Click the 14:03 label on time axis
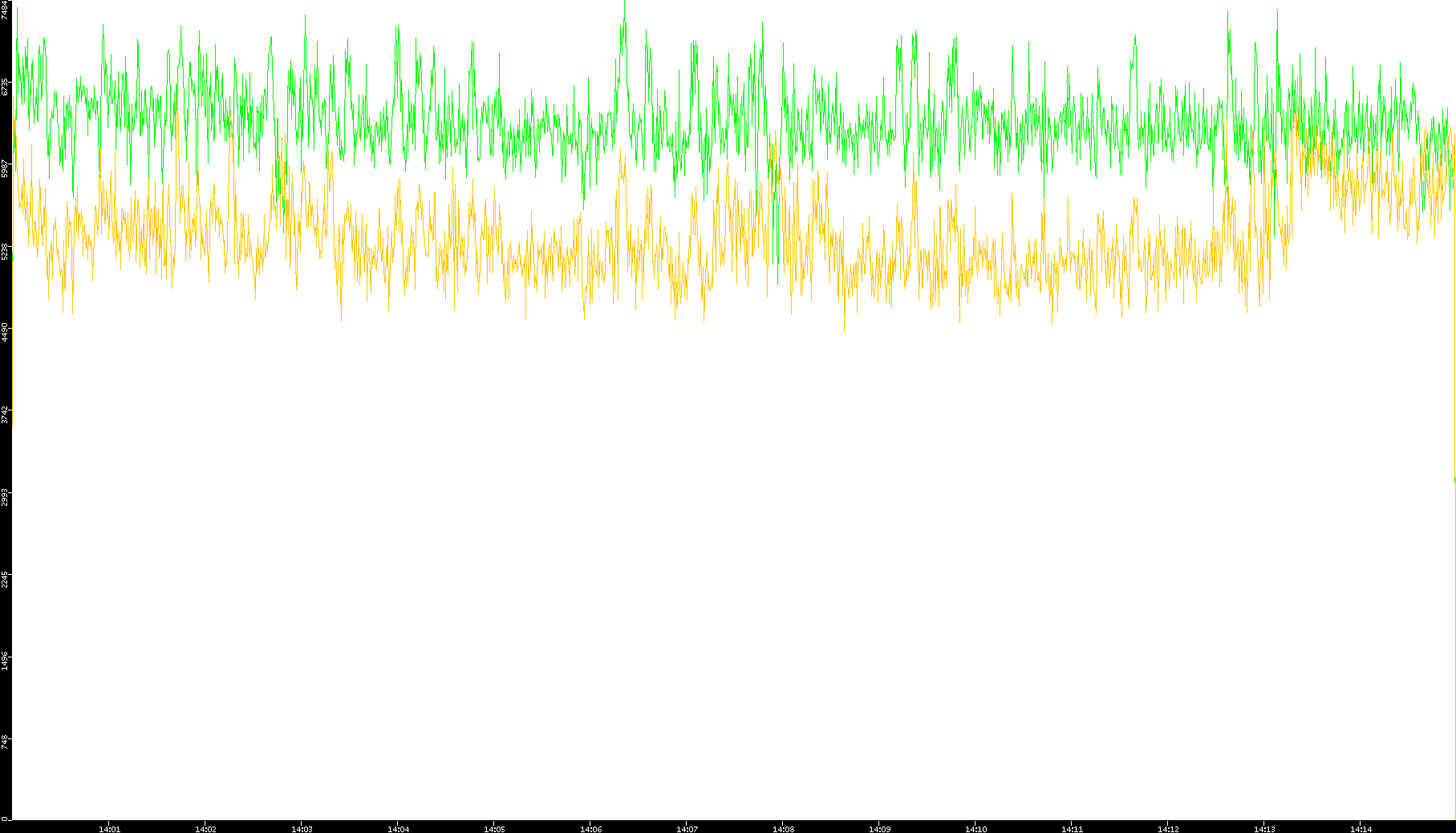The width and height of the screenshot is (1456, 833). 302,828
